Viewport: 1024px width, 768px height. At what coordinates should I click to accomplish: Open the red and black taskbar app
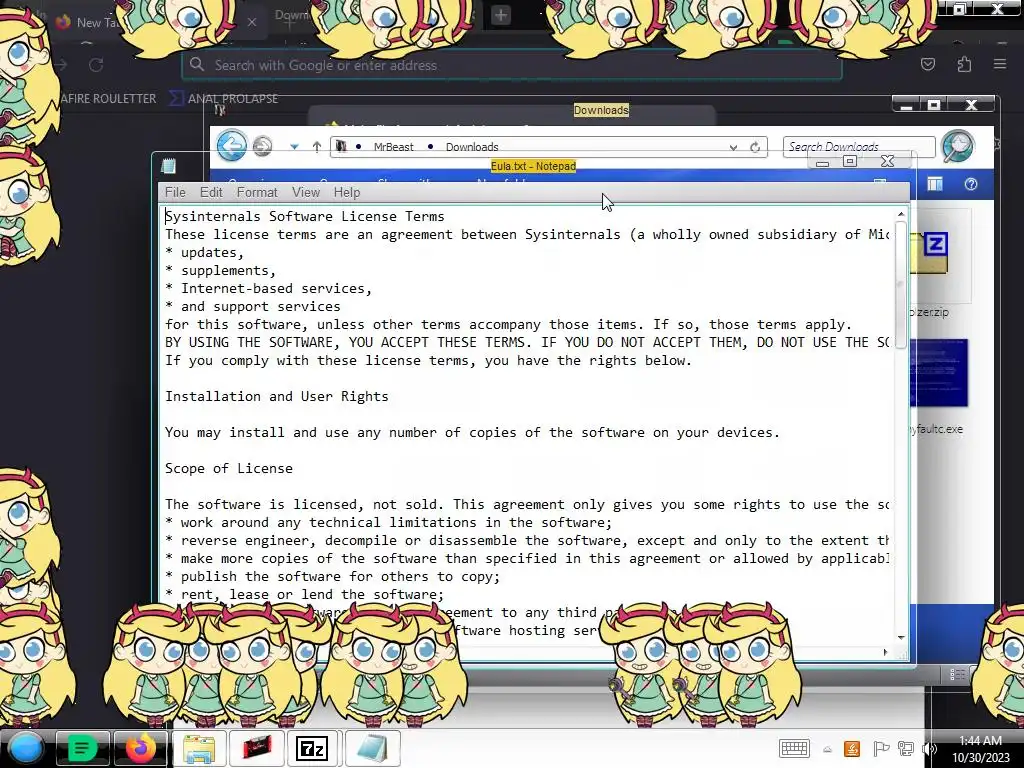(x=257, y=748)
